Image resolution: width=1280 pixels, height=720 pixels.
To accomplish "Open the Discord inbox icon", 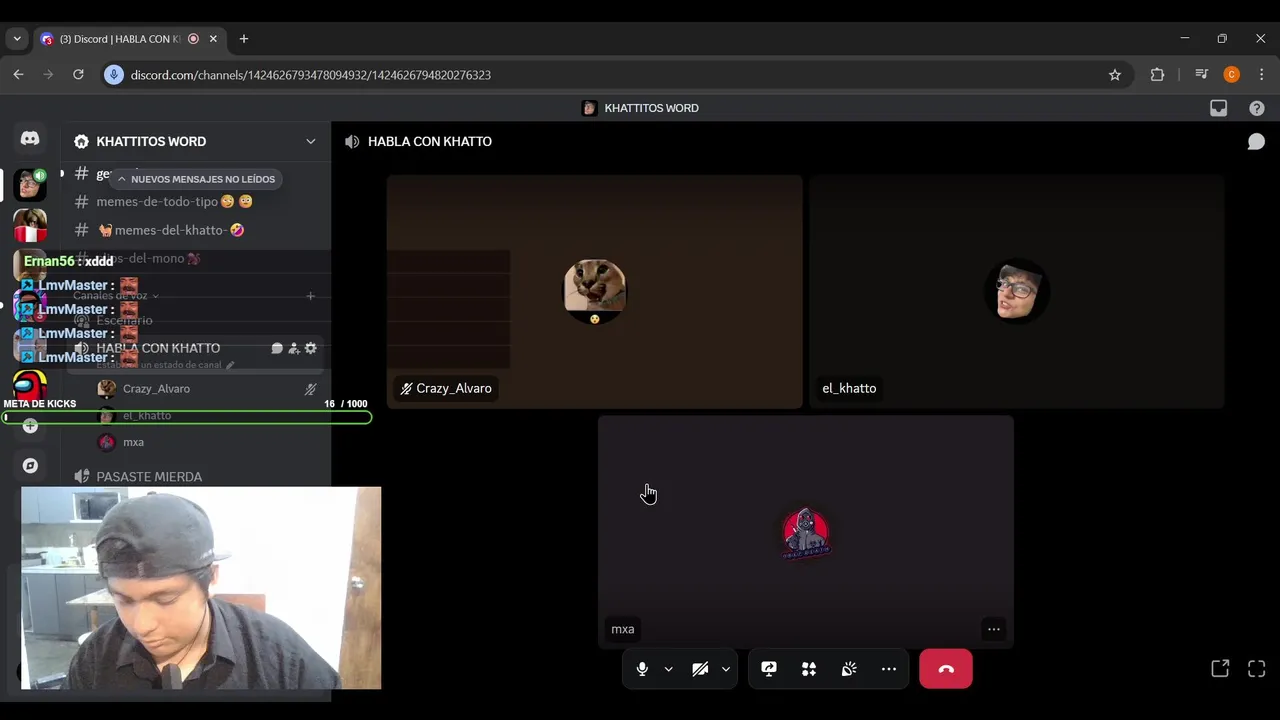I will point(1218,108).
